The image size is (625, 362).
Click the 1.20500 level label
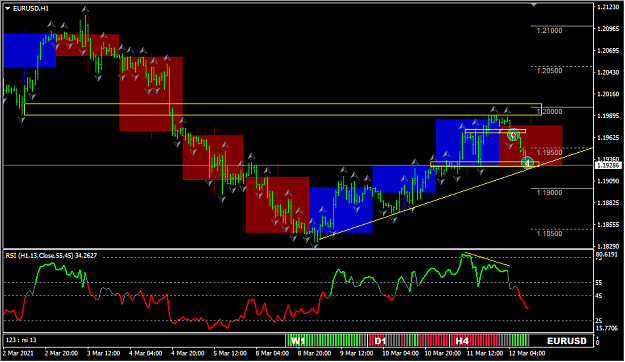(x=549, y=71)
